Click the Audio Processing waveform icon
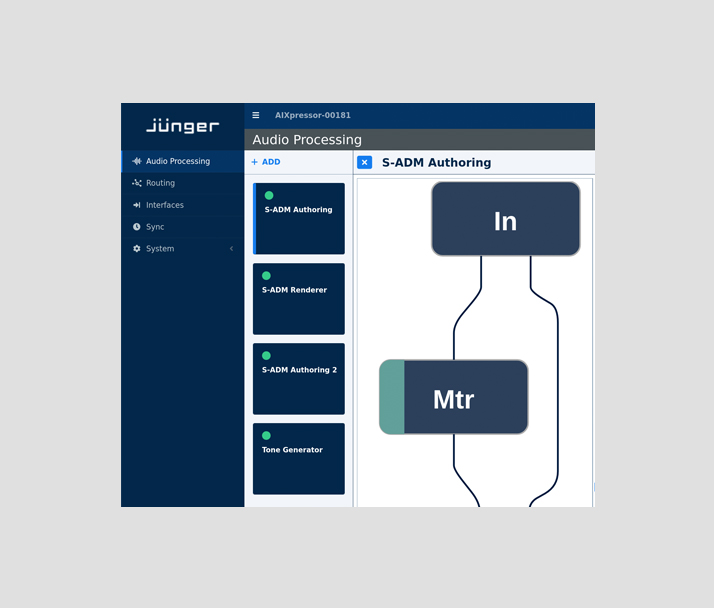 tap(137, 161)
